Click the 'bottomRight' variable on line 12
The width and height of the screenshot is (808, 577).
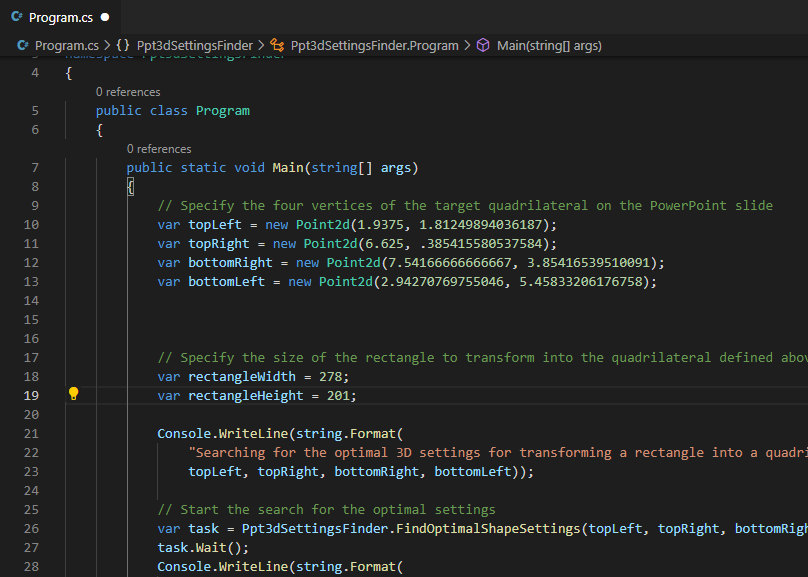(230, 263)
